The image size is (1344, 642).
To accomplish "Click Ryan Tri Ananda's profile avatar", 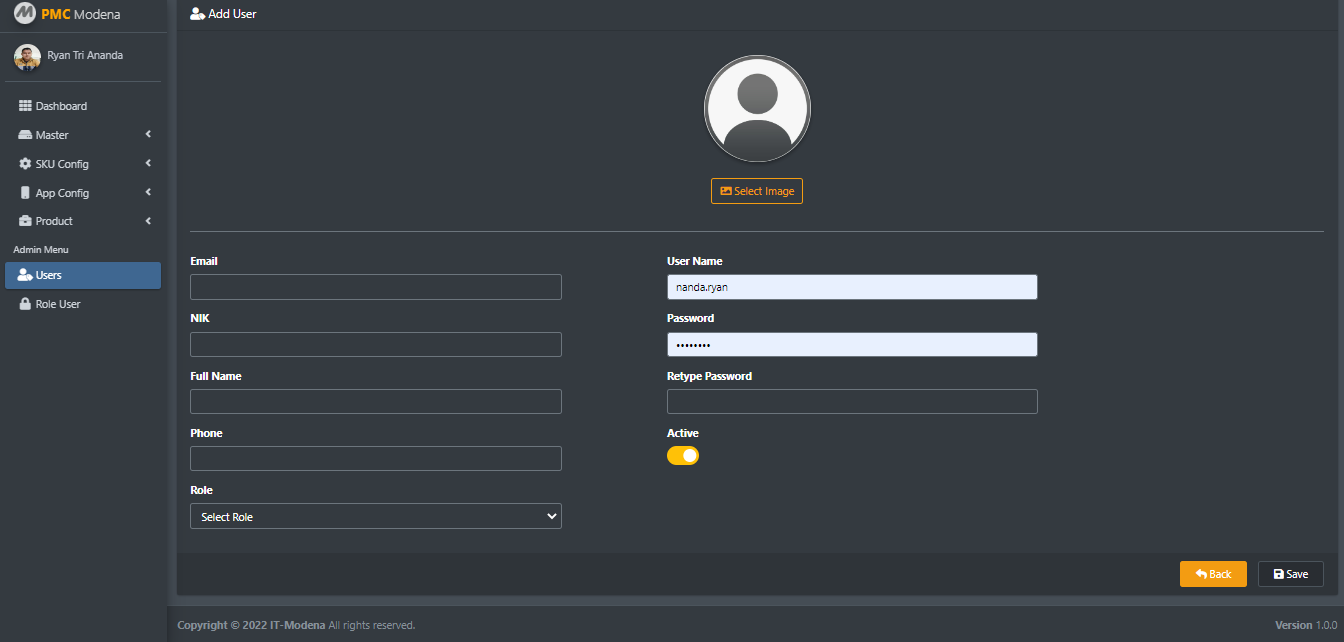I will 27,57.
